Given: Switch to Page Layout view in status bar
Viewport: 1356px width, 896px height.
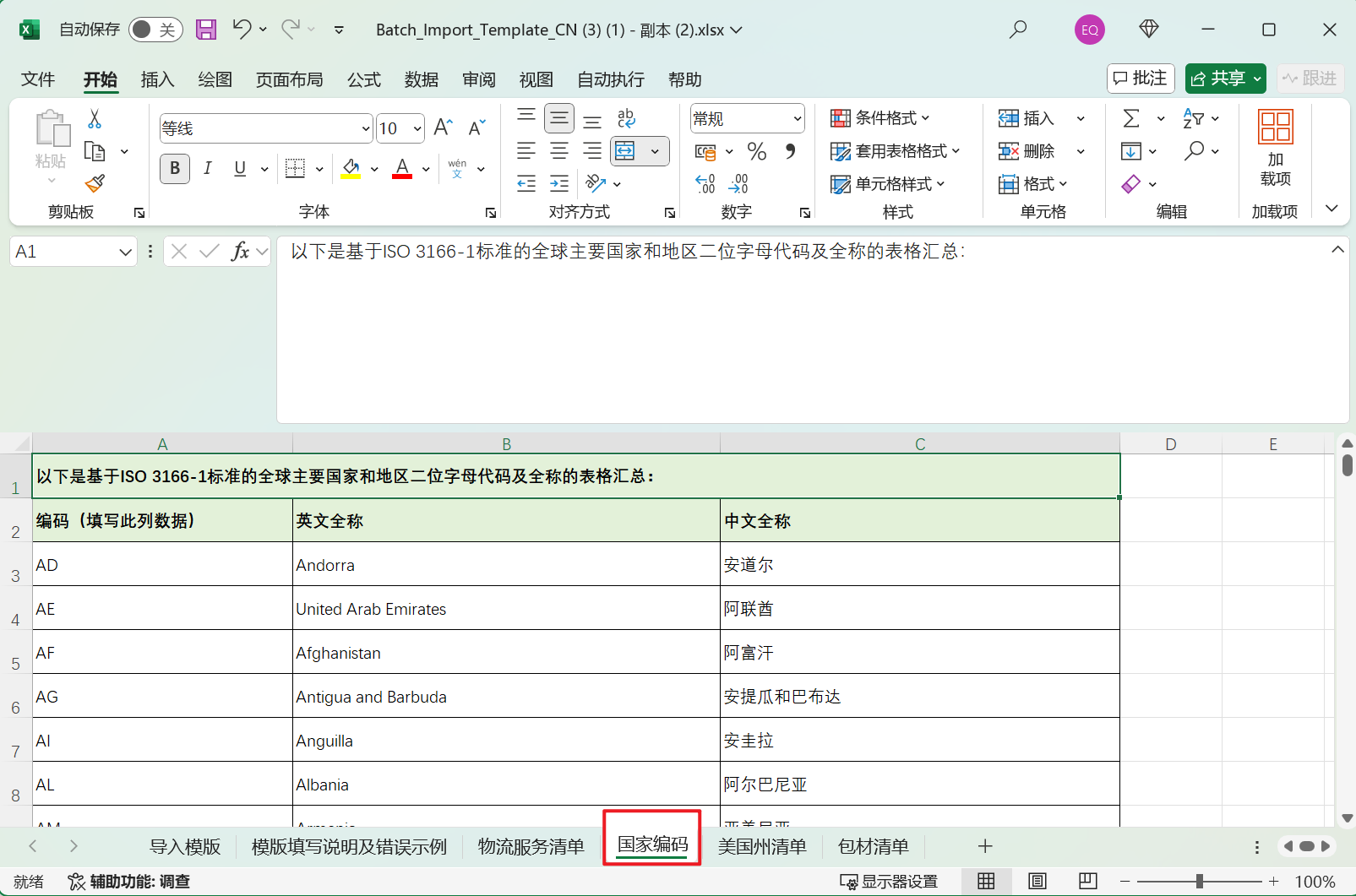Looking at the screenshot, I should click(x=1037, y=882).
